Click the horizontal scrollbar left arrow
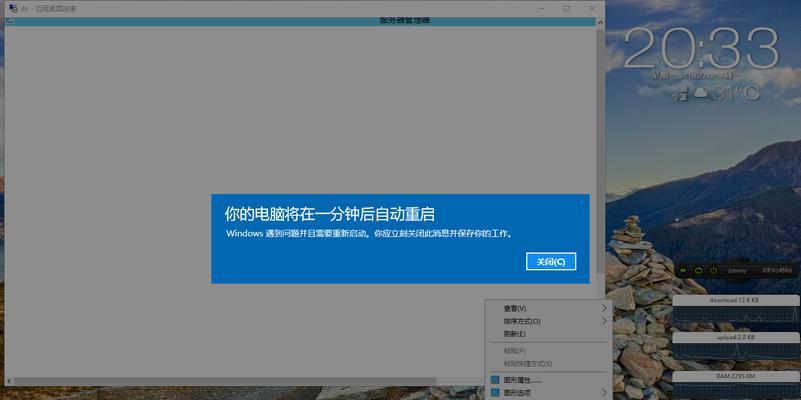The image size is (801, 400). pos(9,381)
